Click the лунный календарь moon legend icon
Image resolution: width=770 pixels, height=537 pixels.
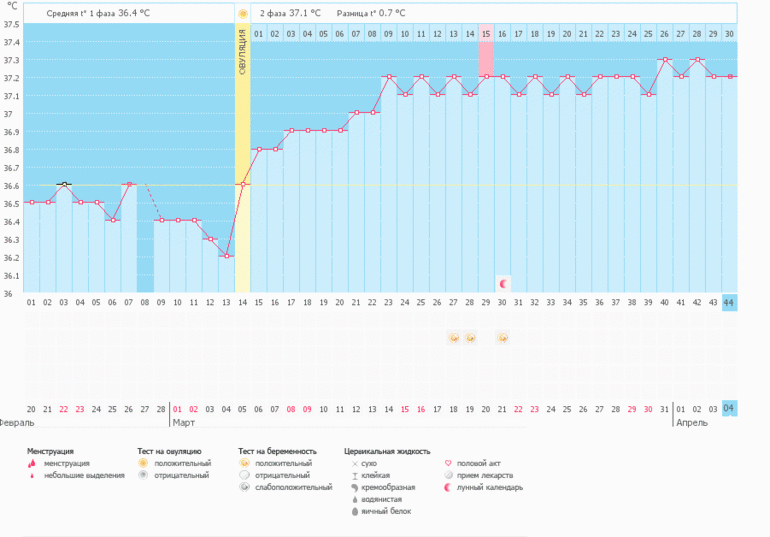447,487
